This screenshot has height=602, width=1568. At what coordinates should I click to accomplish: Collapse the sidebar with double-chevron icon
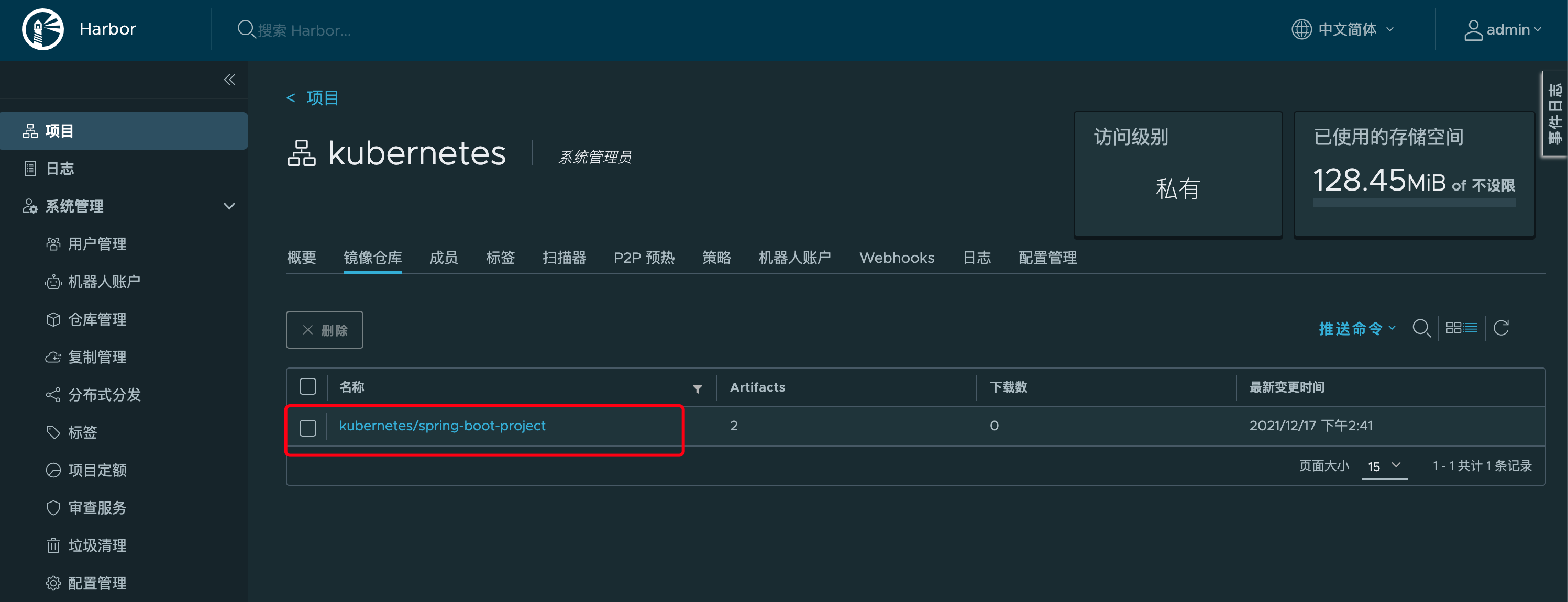click(229, 80)
